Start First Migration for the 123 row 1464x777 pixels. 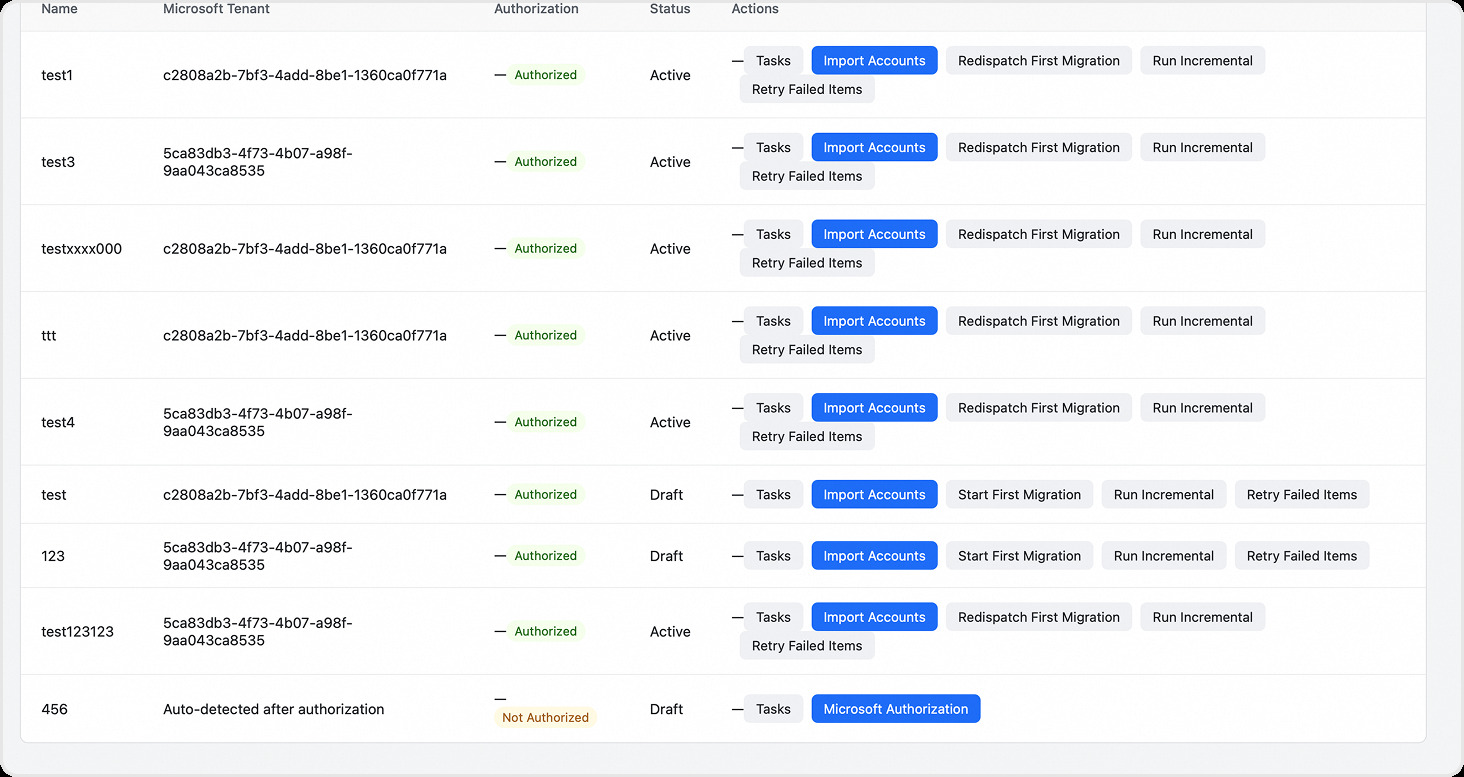click(x=1019, y=556)
